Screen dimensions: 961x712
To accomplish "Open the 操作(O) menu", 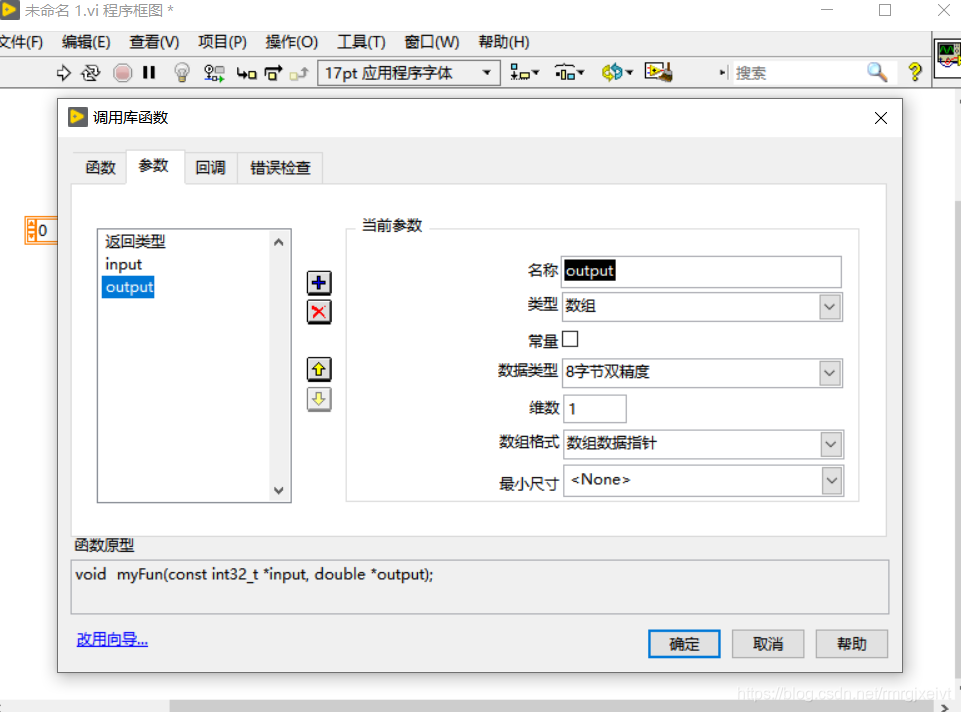I will pos(292,42).
